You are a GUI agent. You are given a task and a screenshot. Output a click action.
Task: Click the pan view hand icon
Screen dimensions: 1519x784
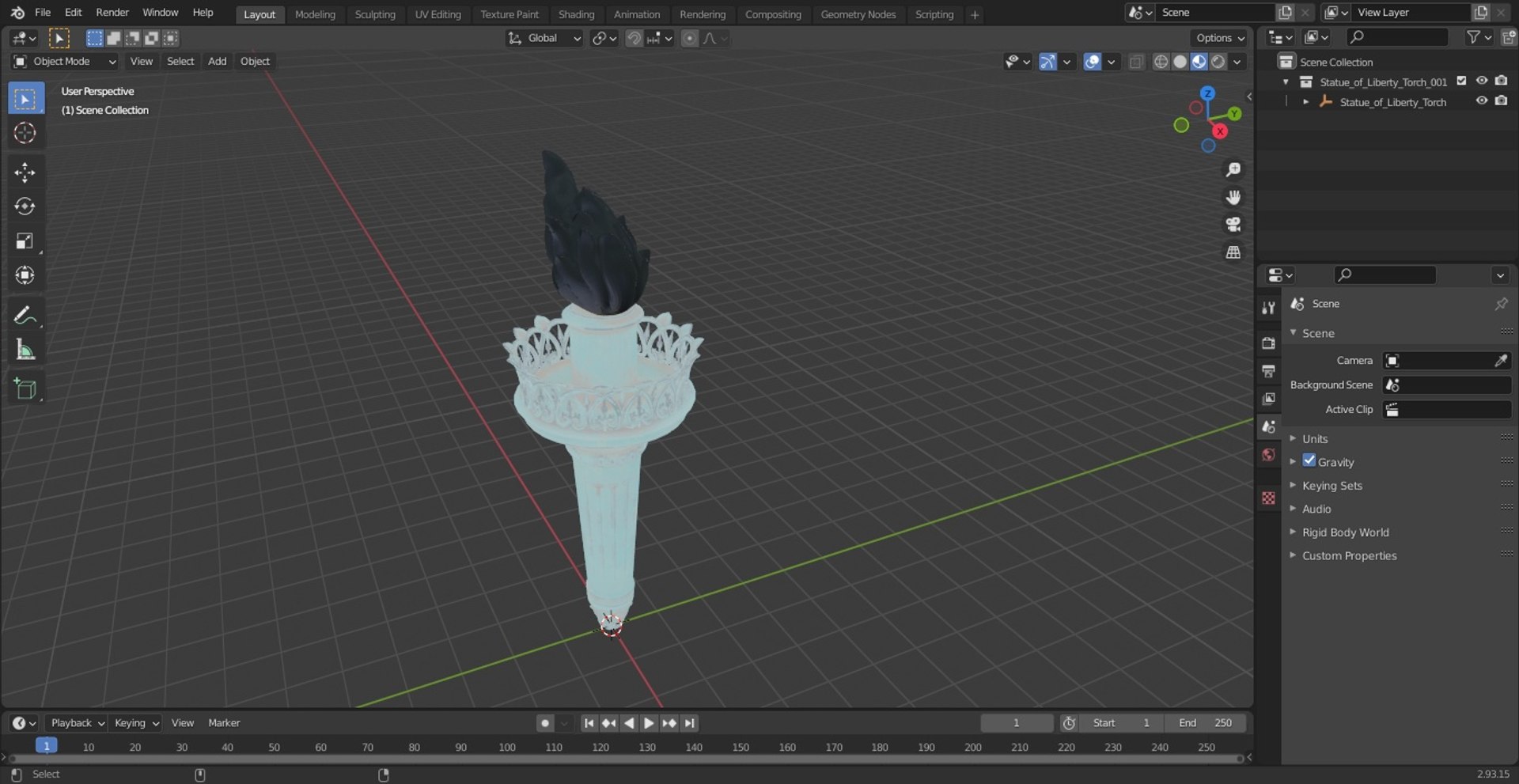[1233, 198]
